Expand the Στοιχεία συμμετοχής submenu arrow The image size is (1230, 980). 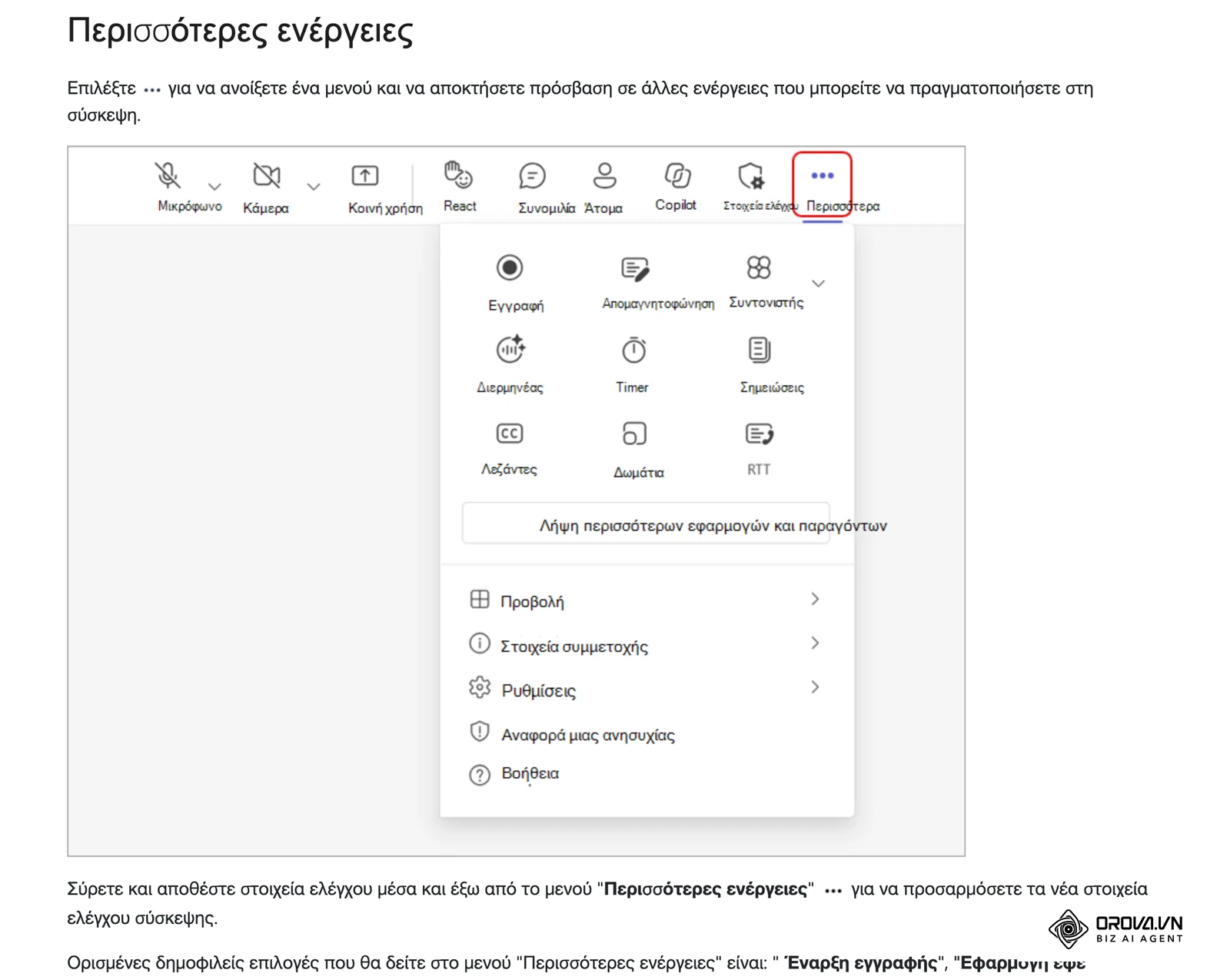pyautogui.click(x=816, y=643)
